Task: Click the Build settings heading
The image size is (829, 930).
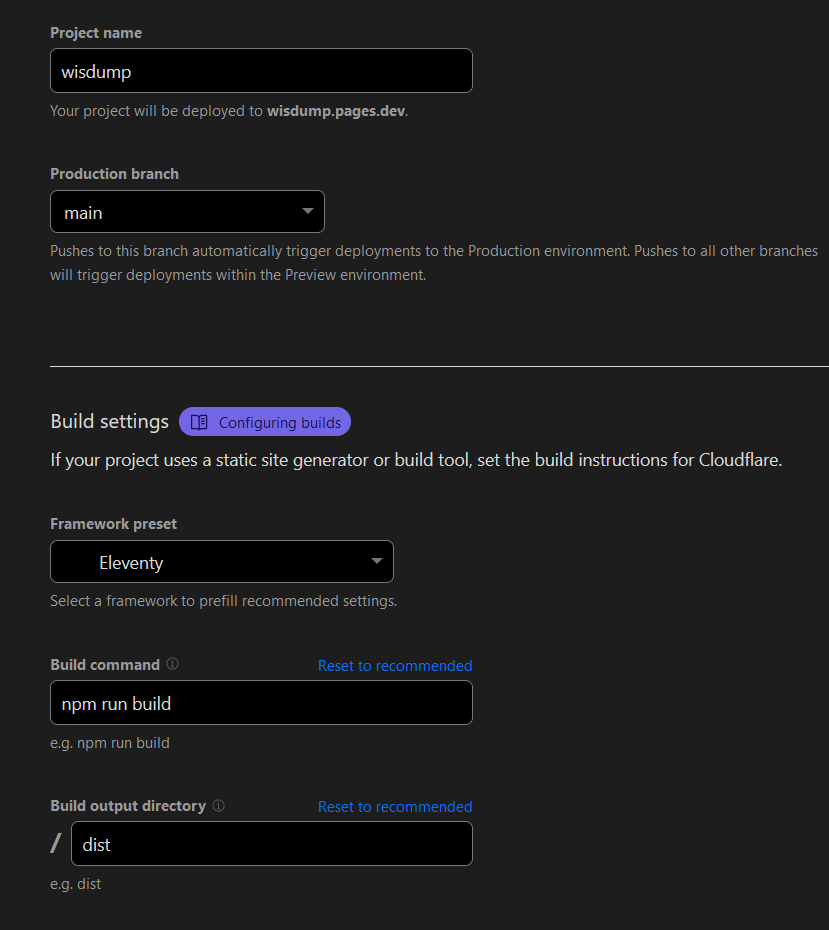Action: click(x=109, y=421)
